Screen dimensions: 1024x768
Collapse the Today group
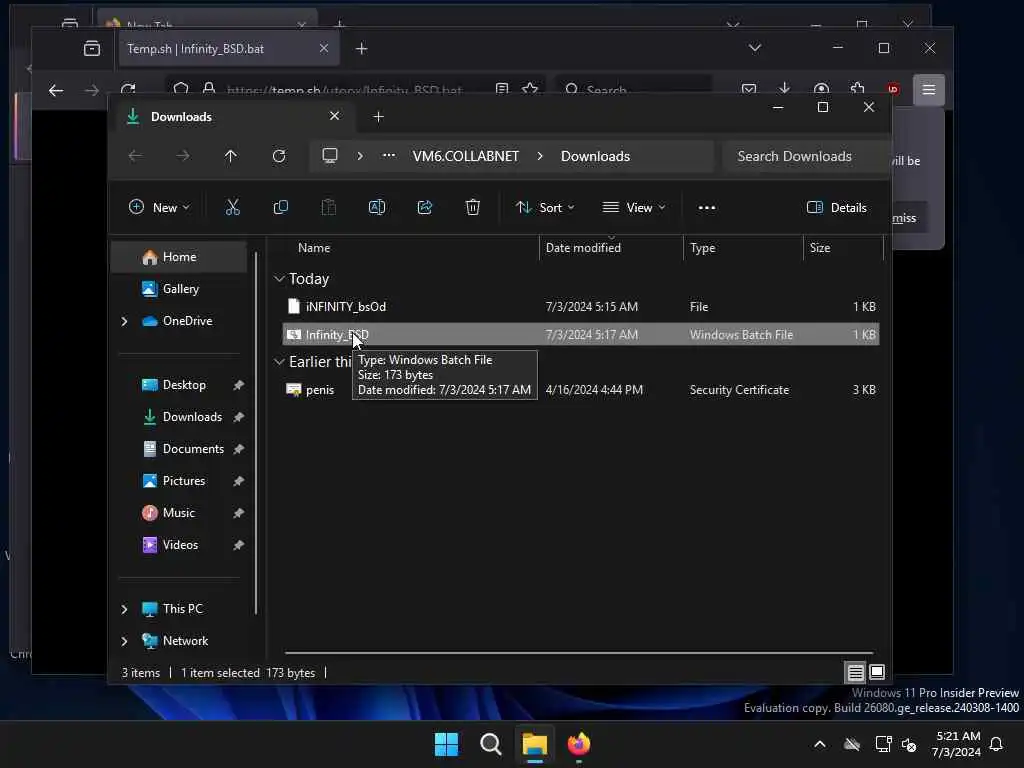tap(280, 279)
